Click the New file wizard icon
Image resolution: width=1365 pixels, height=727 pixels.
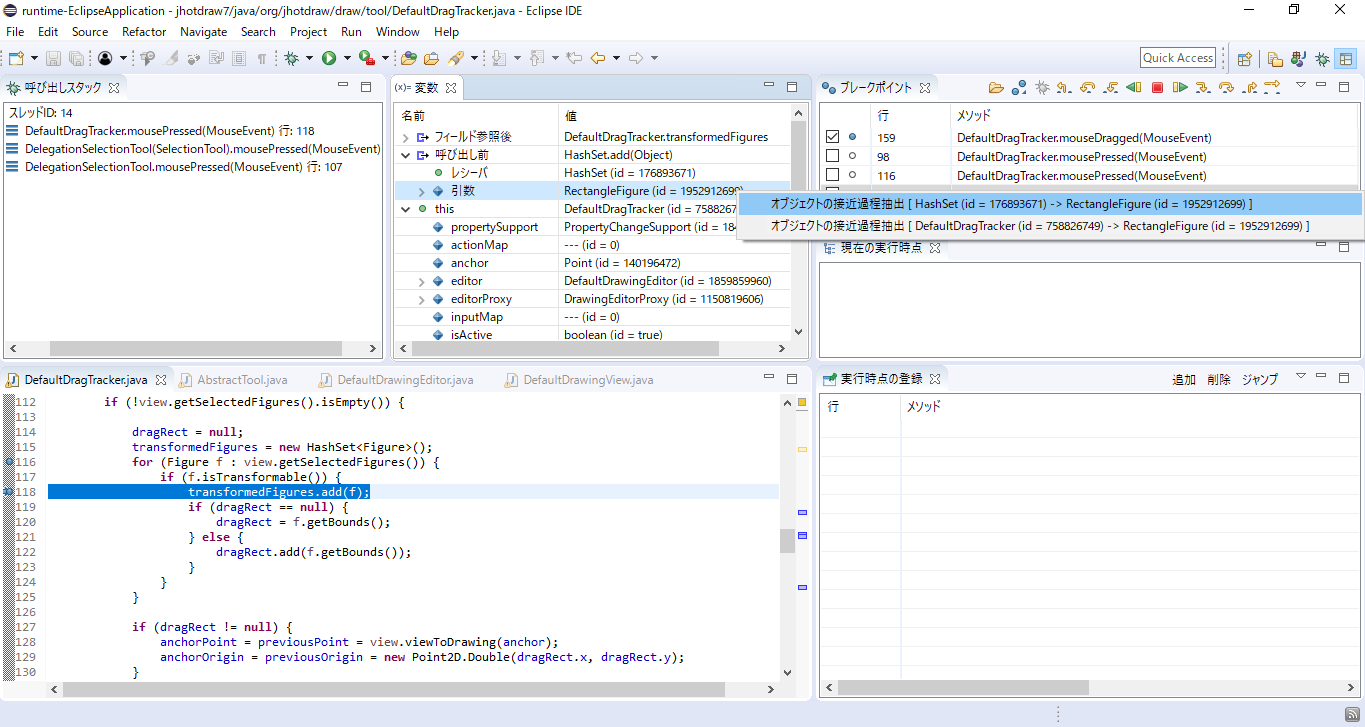[15, 58]
